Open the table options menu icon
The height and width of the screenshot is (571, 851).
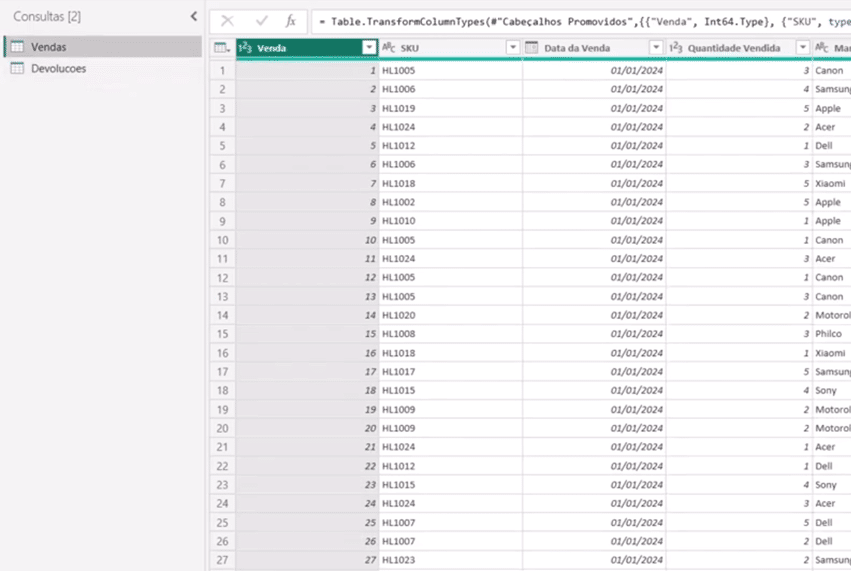pyautogui.click(x=222, y=48)
